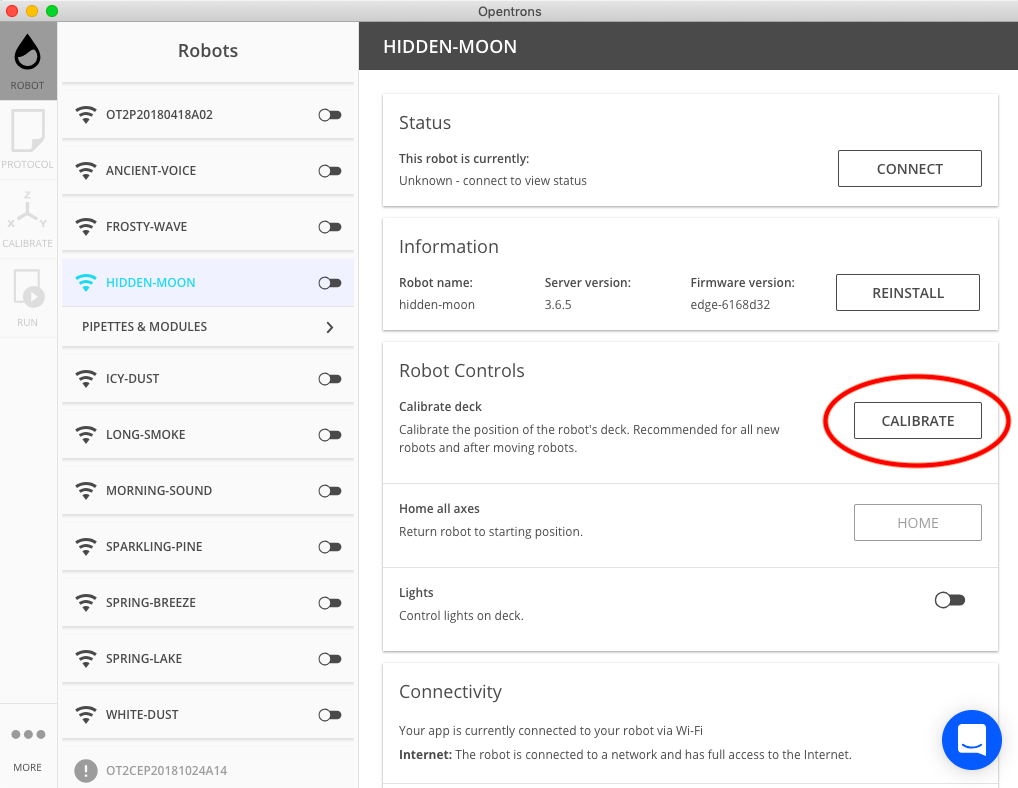Toggle connection for HIDDEN-MOON

click(x=330, y=282)
